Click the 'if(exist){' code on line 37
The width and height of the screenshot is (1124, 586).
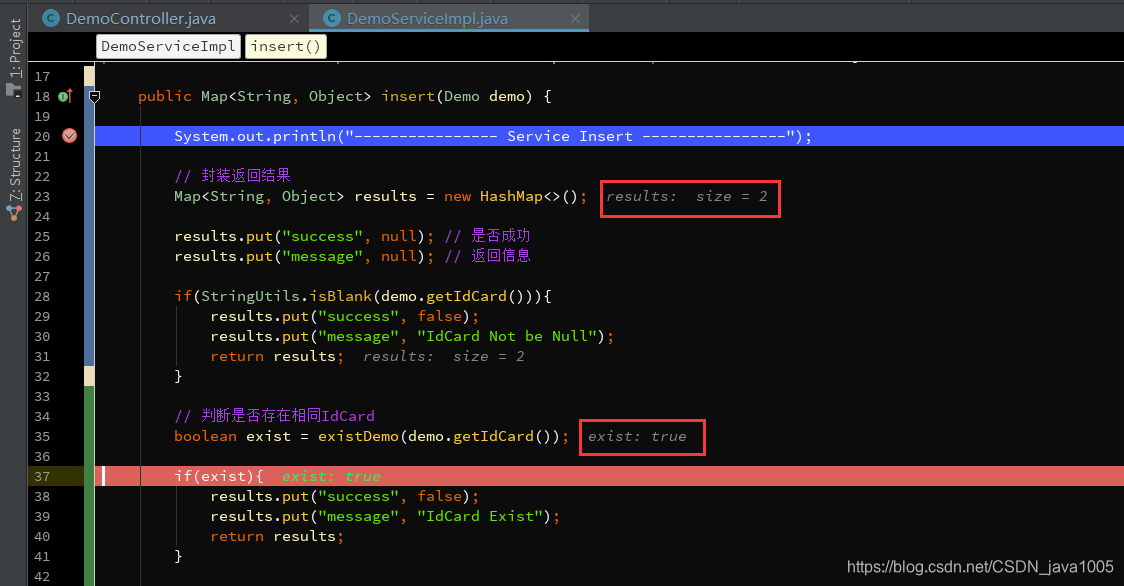tap(219, 476)
